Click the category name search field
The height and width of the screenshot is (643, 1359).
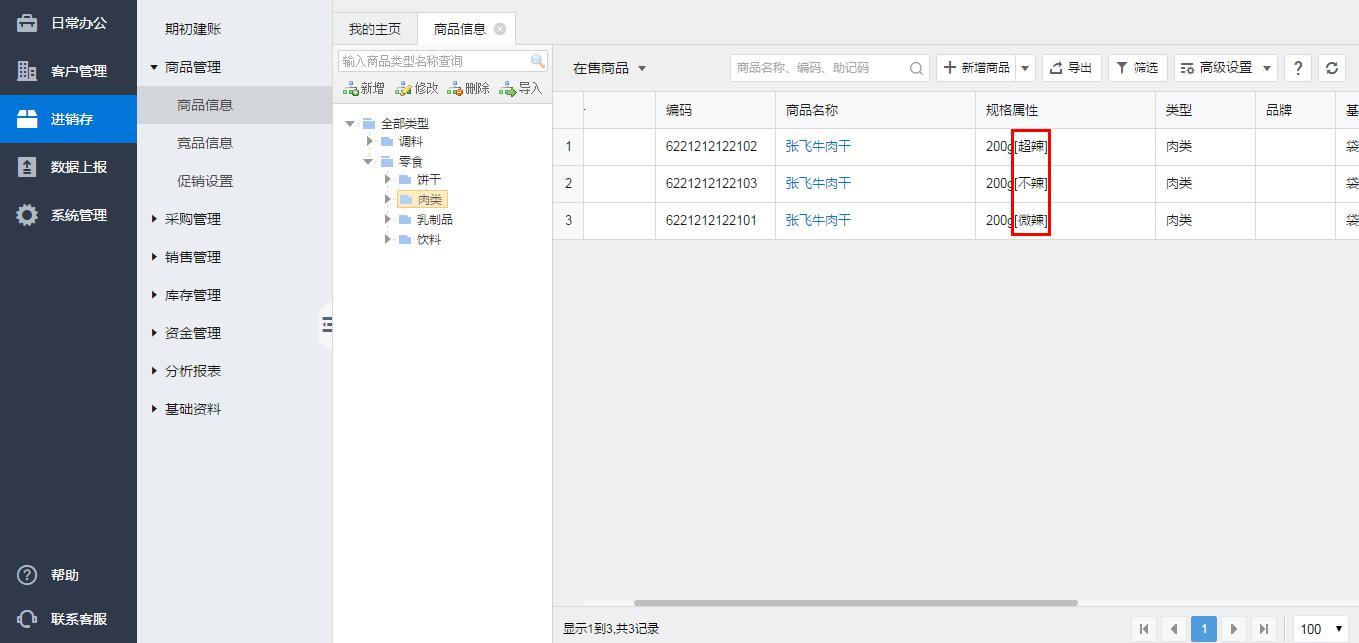coord(434,61)
